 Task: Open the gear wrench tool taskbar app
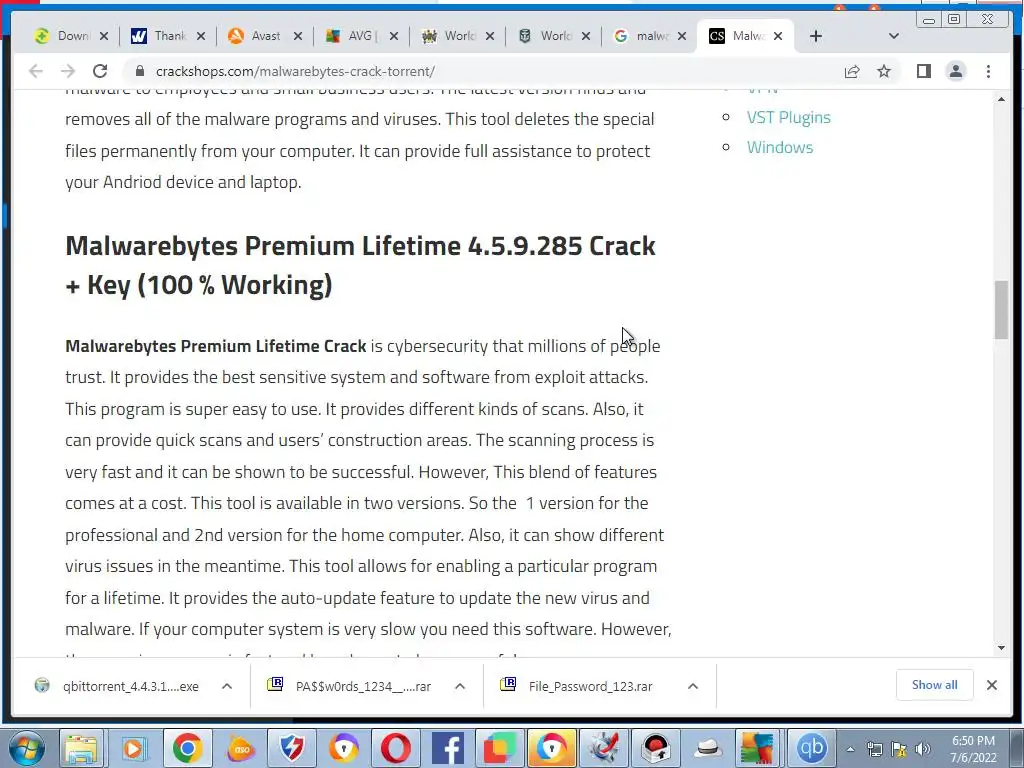point(603,748)
